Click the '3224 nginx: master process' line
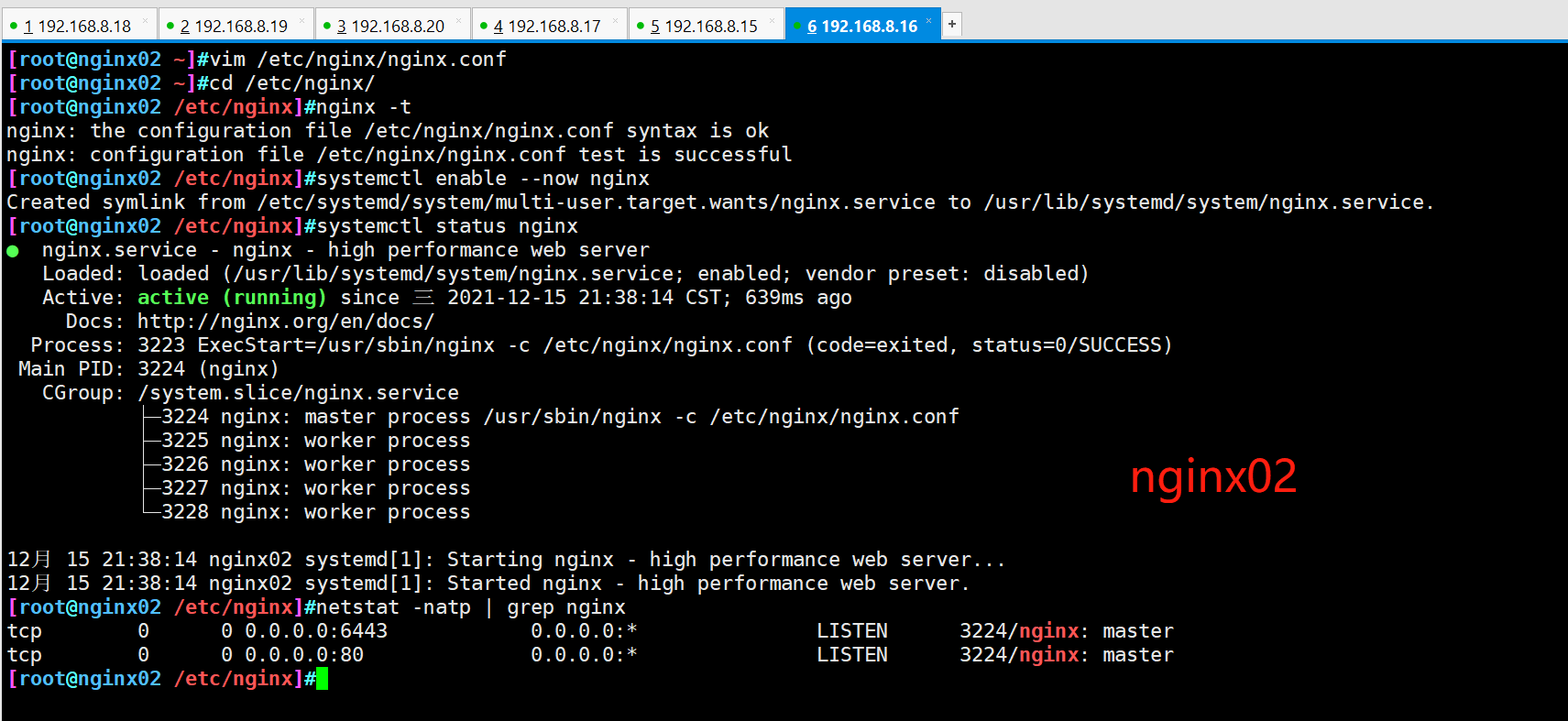Viewport: 1568px width, 721px height. coord(560,417)
